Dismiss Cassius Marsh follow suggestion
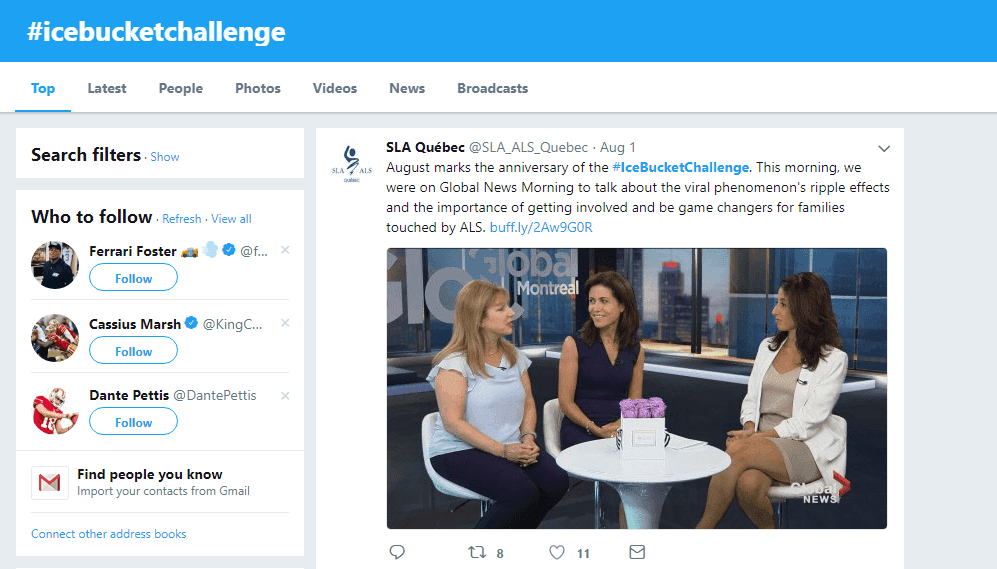 pos(285,323)
